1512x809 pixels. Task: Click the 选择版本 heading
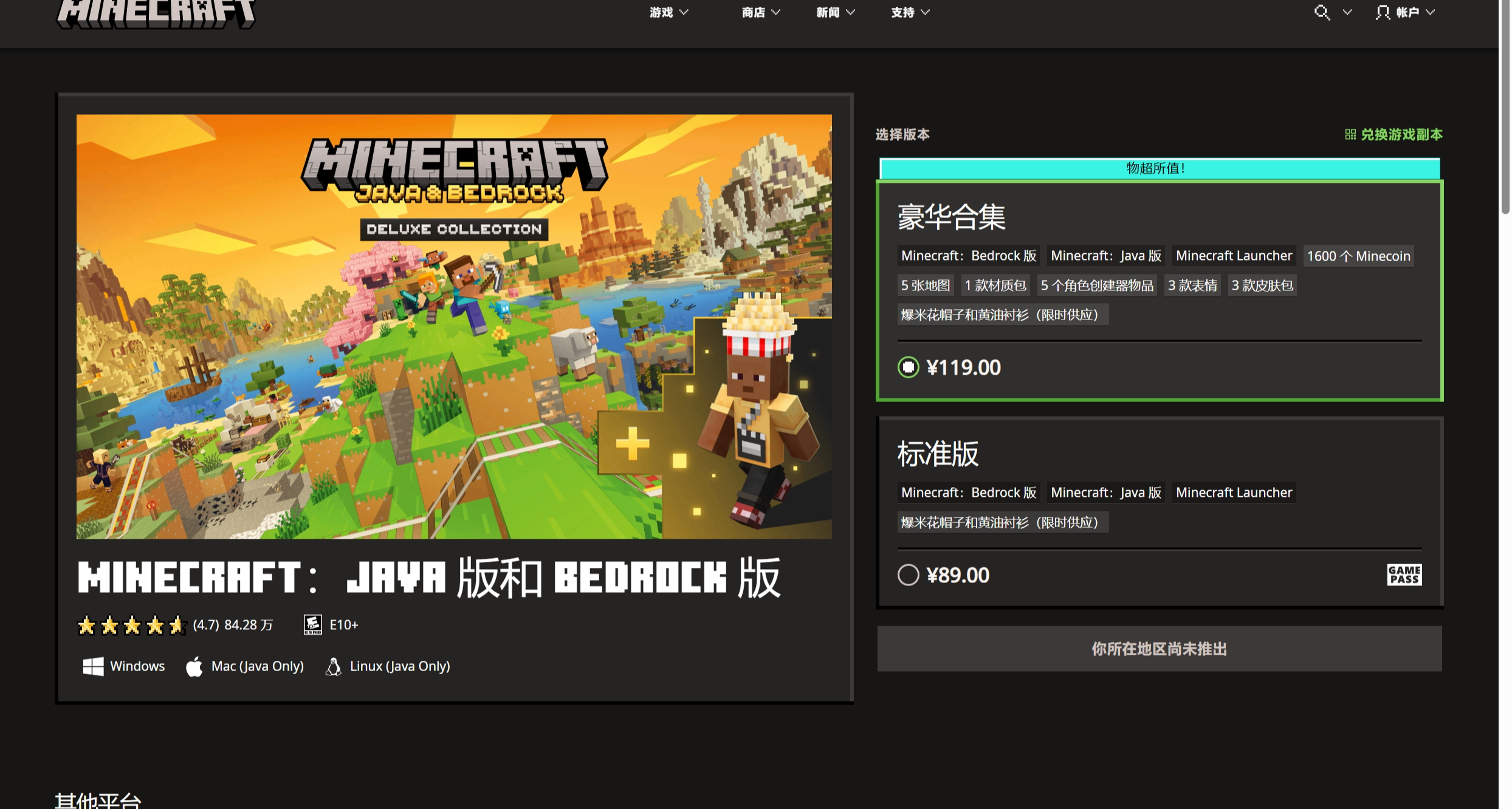(902, 134)
